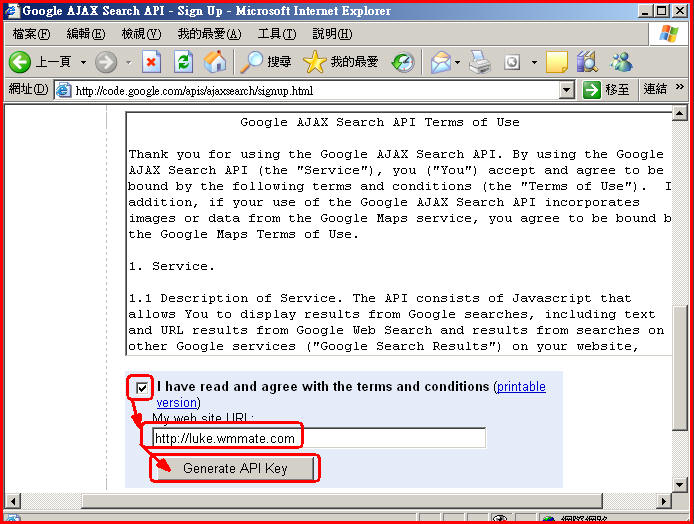
Task: Open the Back button history dropdown arrow
Action: (x=82, y=62)
